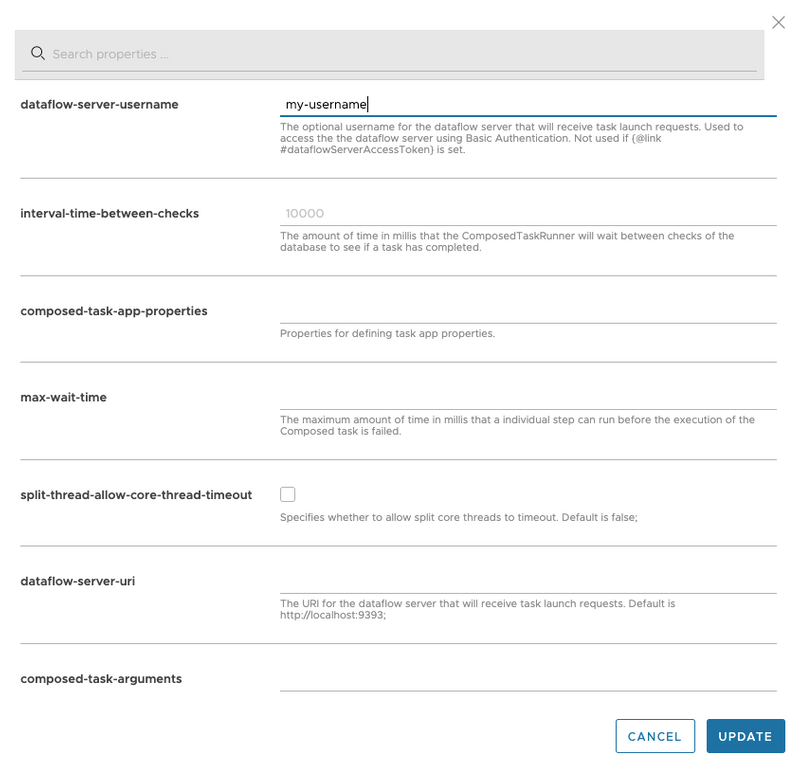This screenshot has width=800, height=765.
Task: Click the composed-task-app-properties label
Action: pos(114,311)
